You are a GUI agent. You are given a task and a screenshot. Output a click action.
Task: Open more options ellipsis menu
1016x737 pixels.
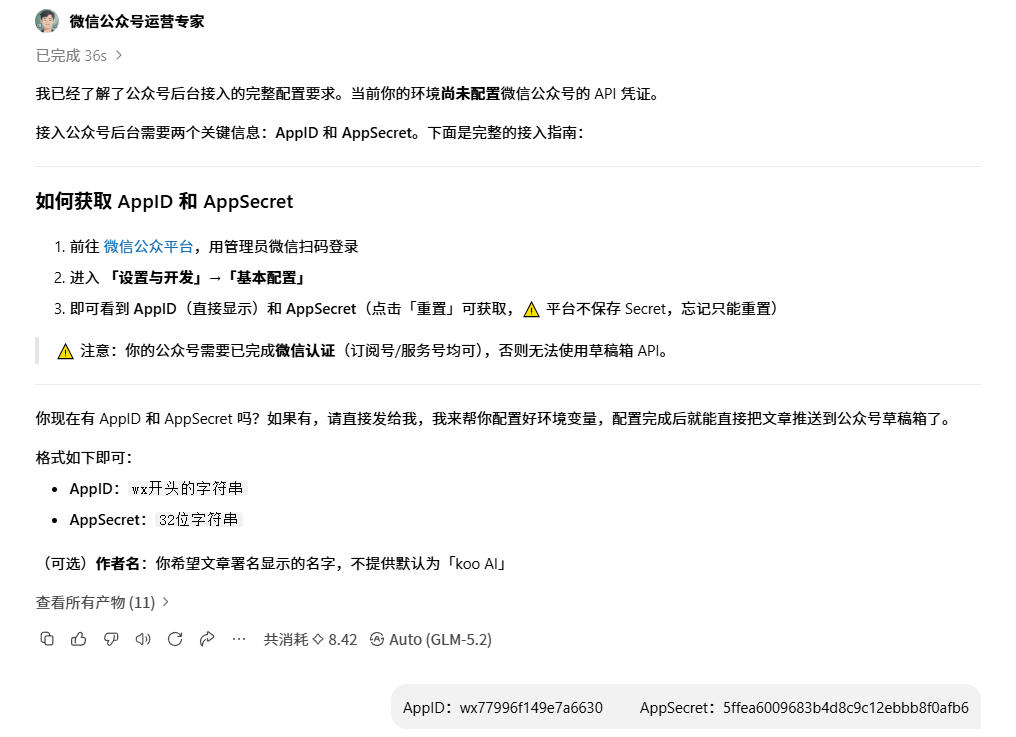[239, 639]
